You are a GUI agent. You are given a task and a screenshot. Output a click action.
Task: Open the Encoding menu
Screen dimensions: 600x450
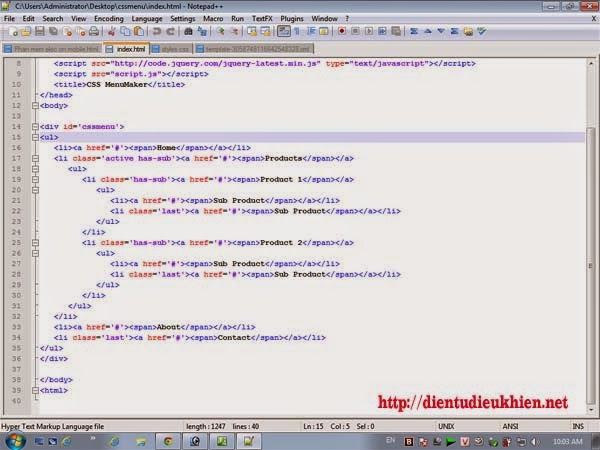[x=109, y=19]
